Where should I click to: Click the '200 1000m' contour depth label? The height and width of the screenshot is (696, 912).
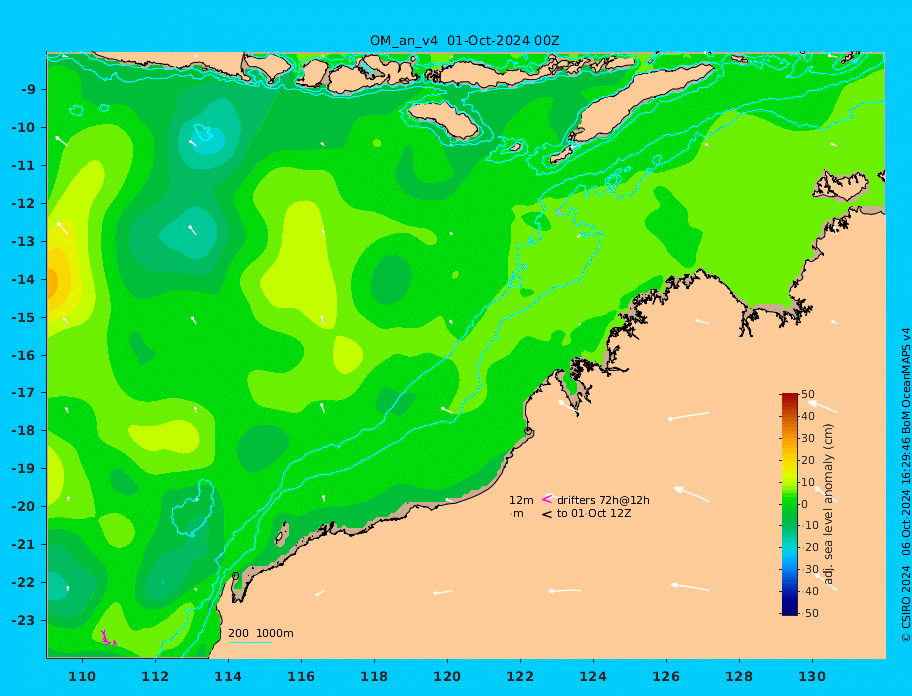261,633
